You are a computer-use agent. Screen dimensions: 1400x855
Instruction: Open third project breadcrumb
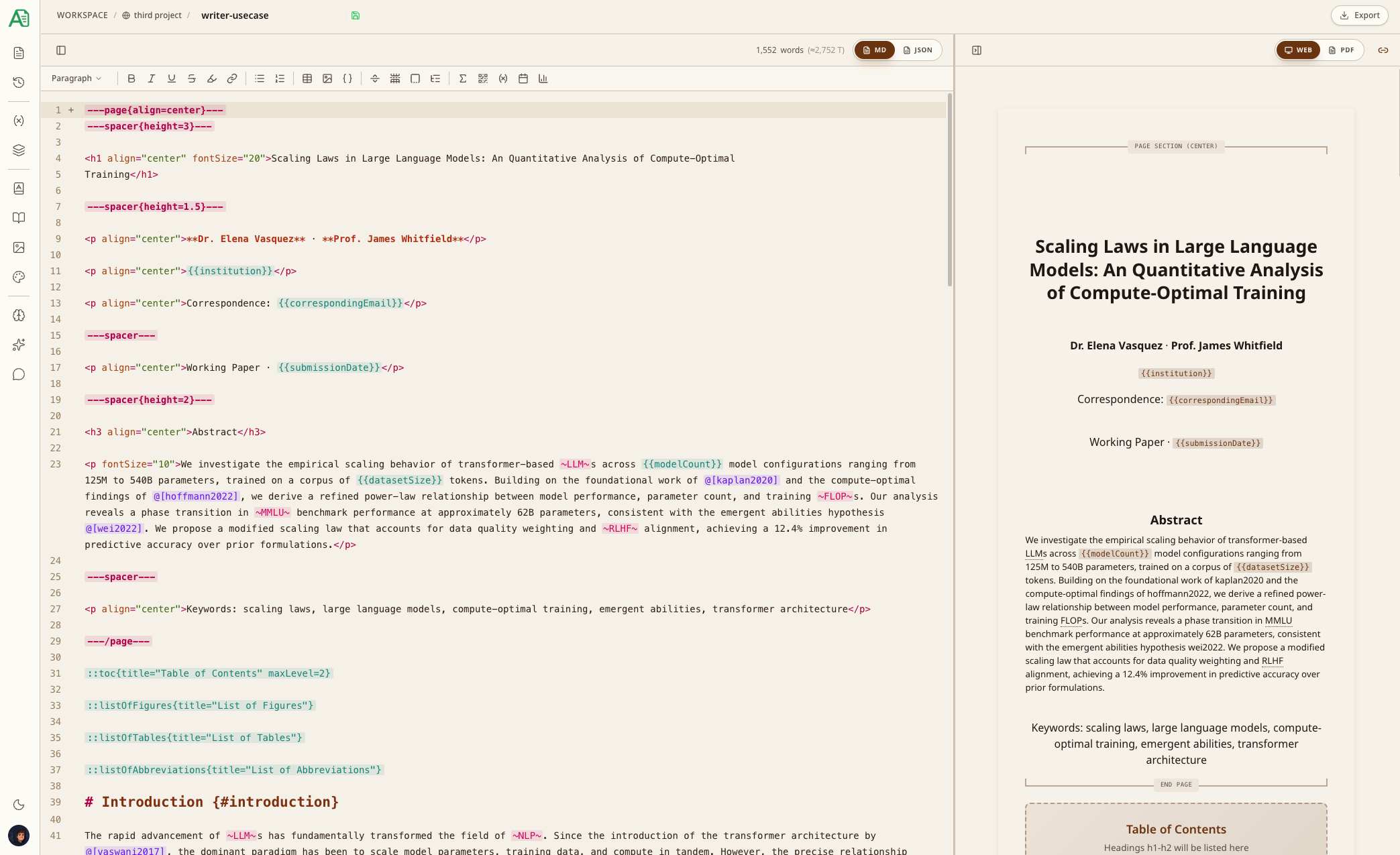(157, 15)
